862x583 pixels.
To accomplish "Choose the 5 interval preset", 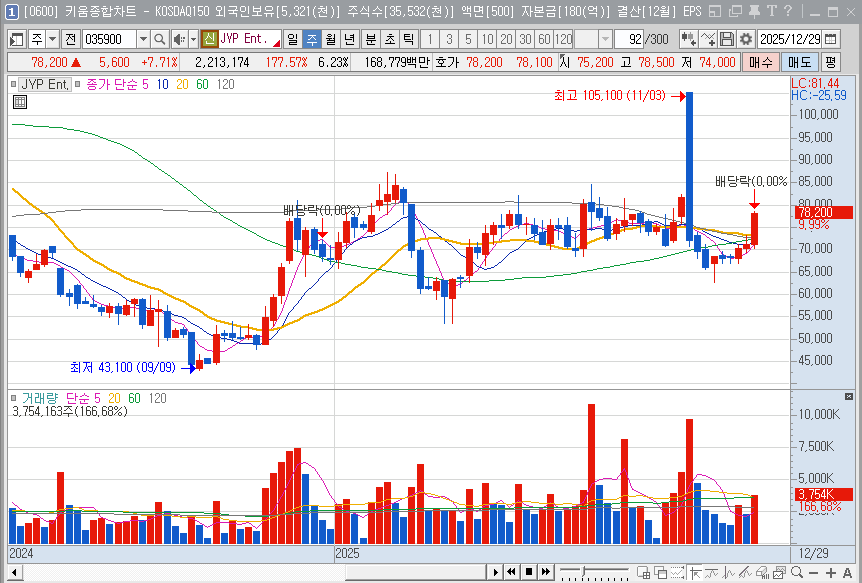I will [468, 39].
